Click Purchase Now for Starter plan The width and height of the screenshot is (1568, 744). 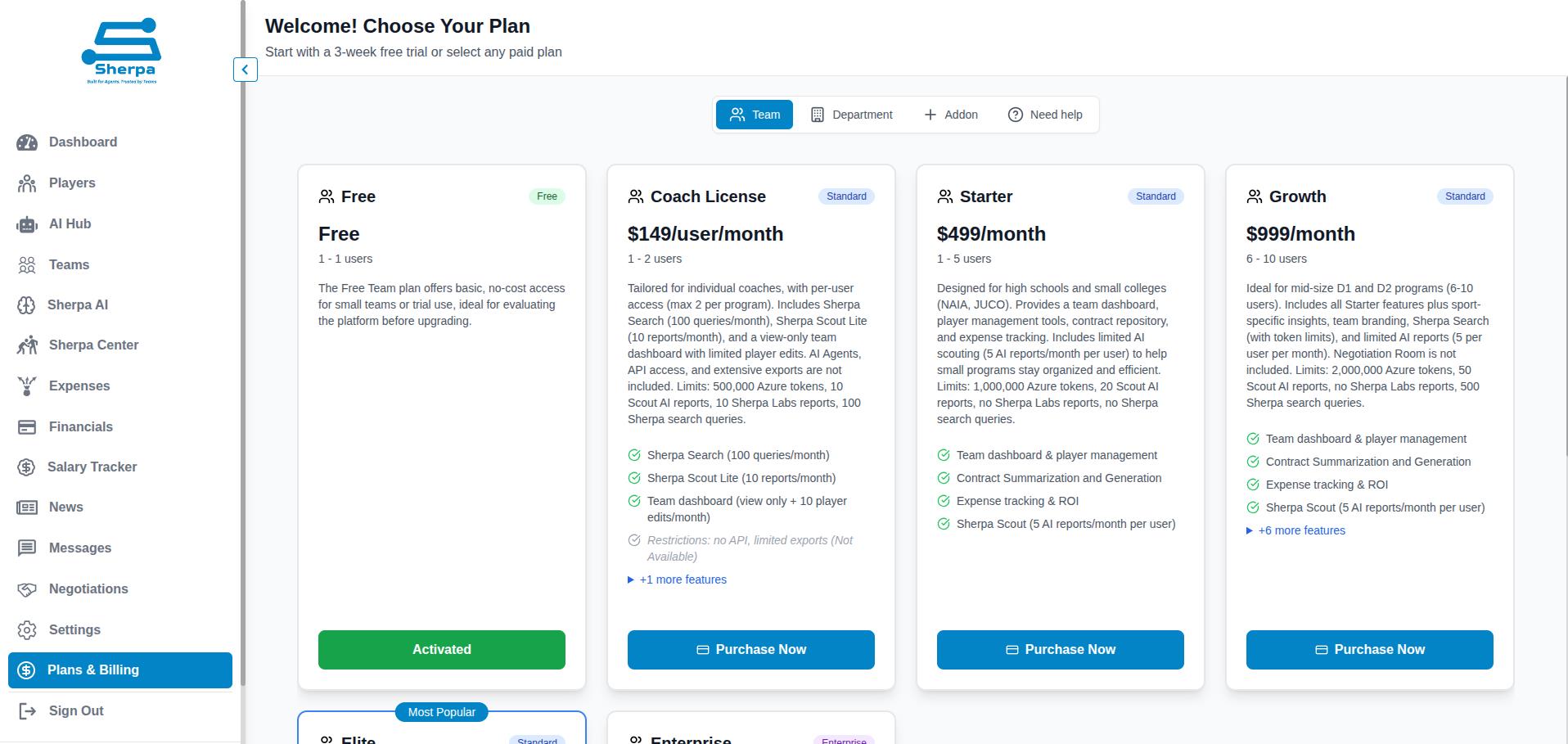click(x=1060, y=650)
